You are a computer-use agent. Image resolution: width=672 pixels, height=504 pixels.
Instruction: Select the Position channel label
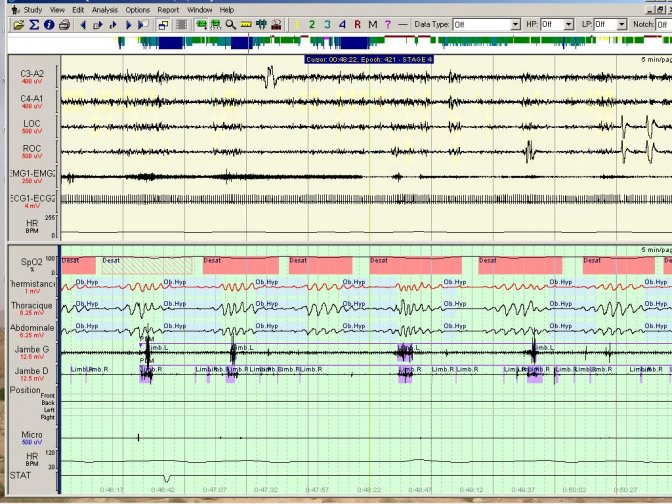coord(25,390)
